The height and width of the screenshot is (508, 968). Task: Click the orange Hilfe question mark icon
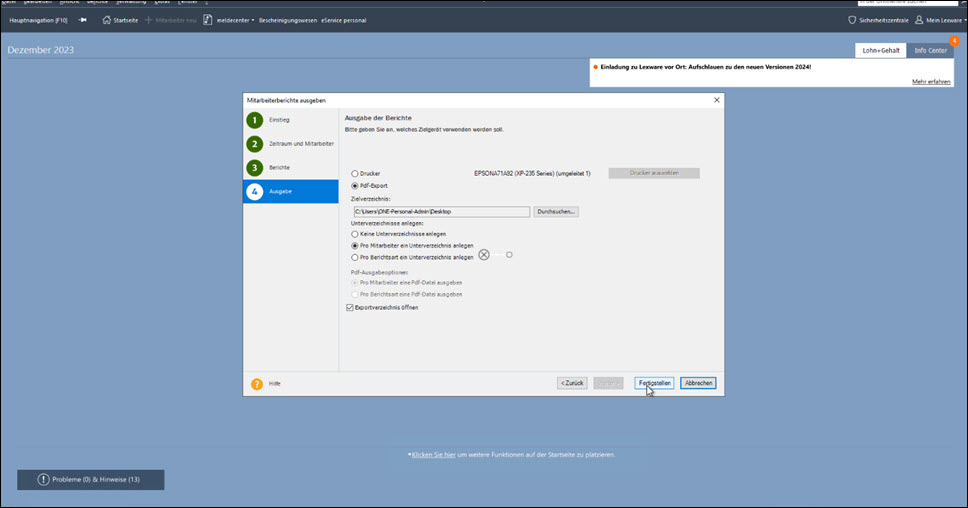pos(256,383)
